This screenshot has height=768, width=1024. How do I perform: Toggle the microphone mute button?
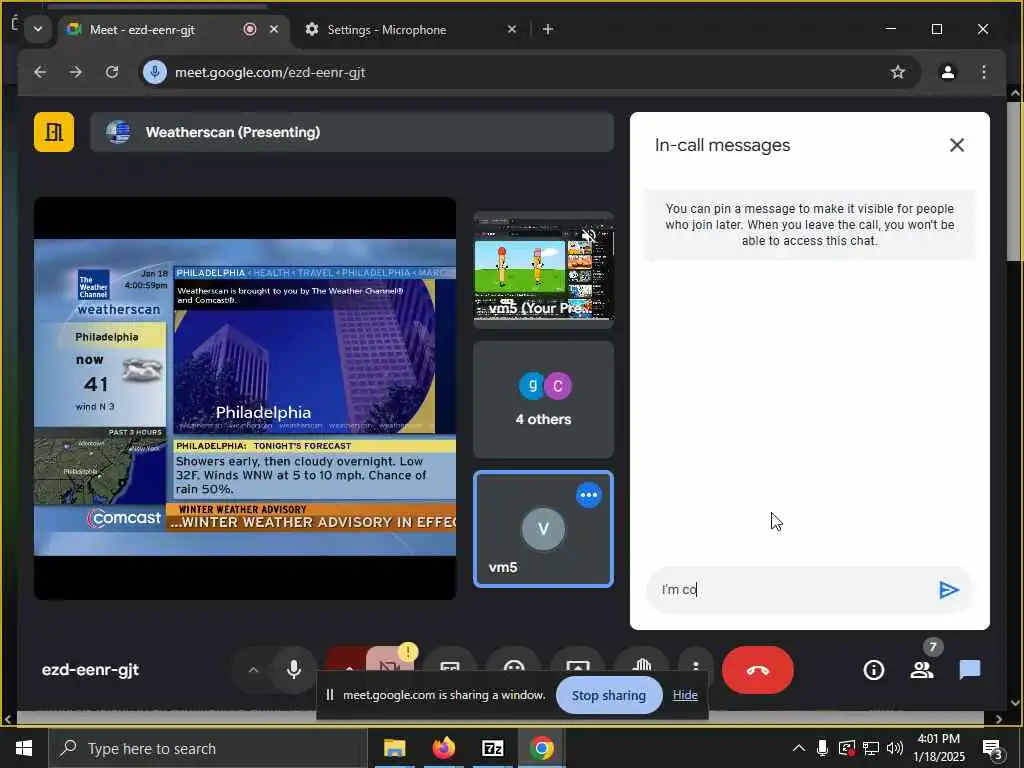(x=294, y=669)
